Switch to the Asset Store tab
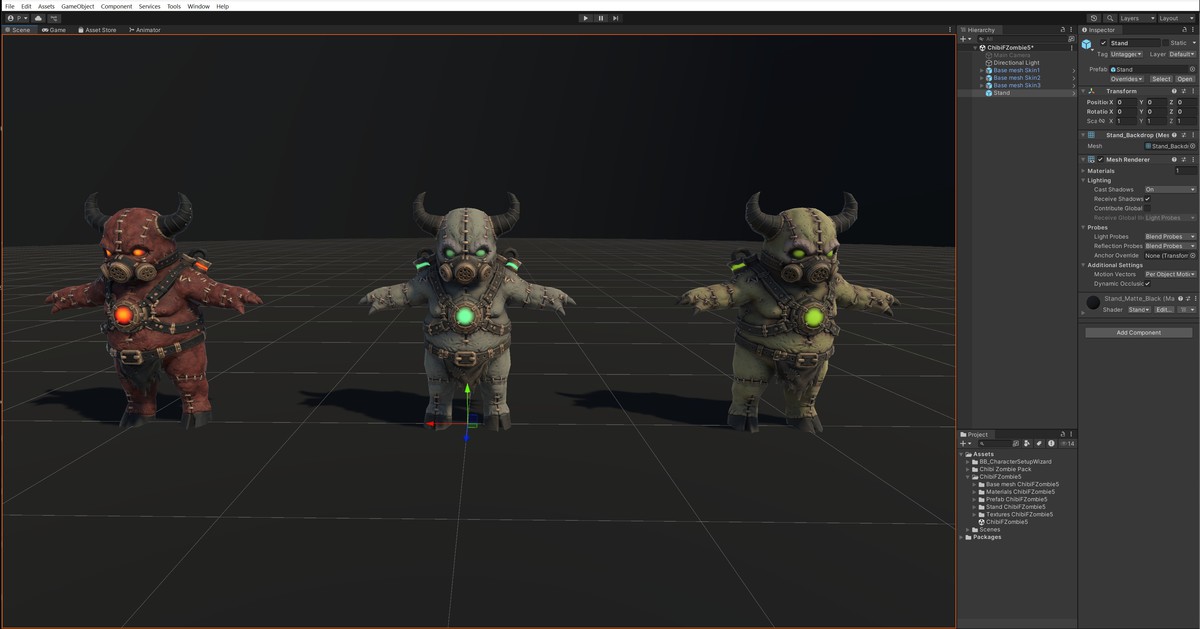This screenshot has width=1200, height=629. pyautogui.click(x=97, y=30)
